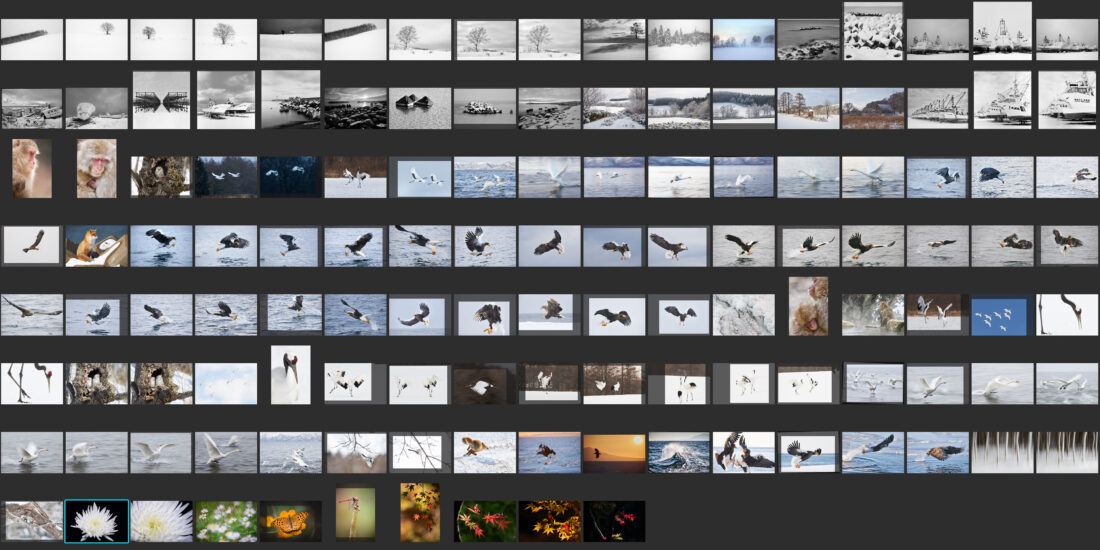This screenshot has height=550, width=1100.
Task: Select the highlighted white chrysanthemum on black thumbnail
Action: (x=96, y=521)
